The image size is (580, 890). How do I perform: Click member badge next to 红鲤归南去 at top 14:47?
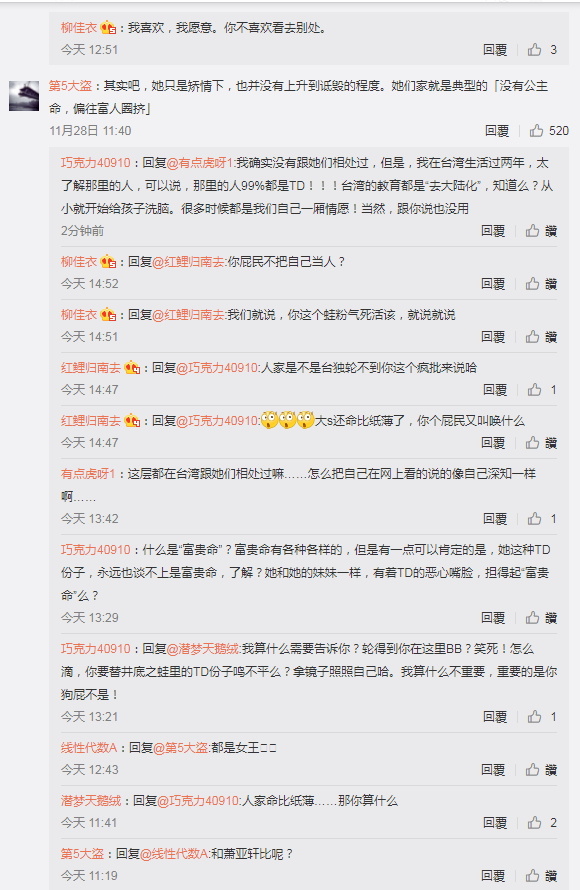(x=132, y=368)
